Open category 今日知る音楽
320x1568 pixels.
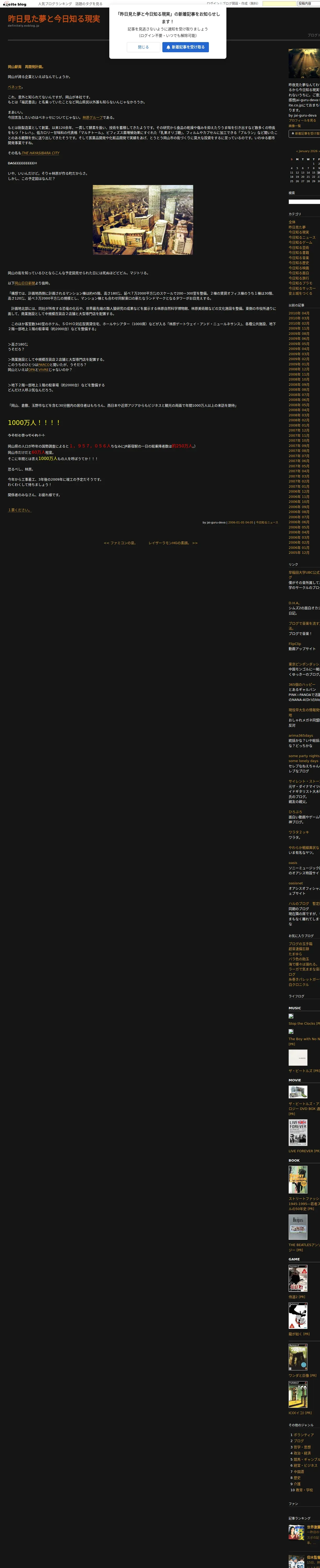[x=299, y=257]
